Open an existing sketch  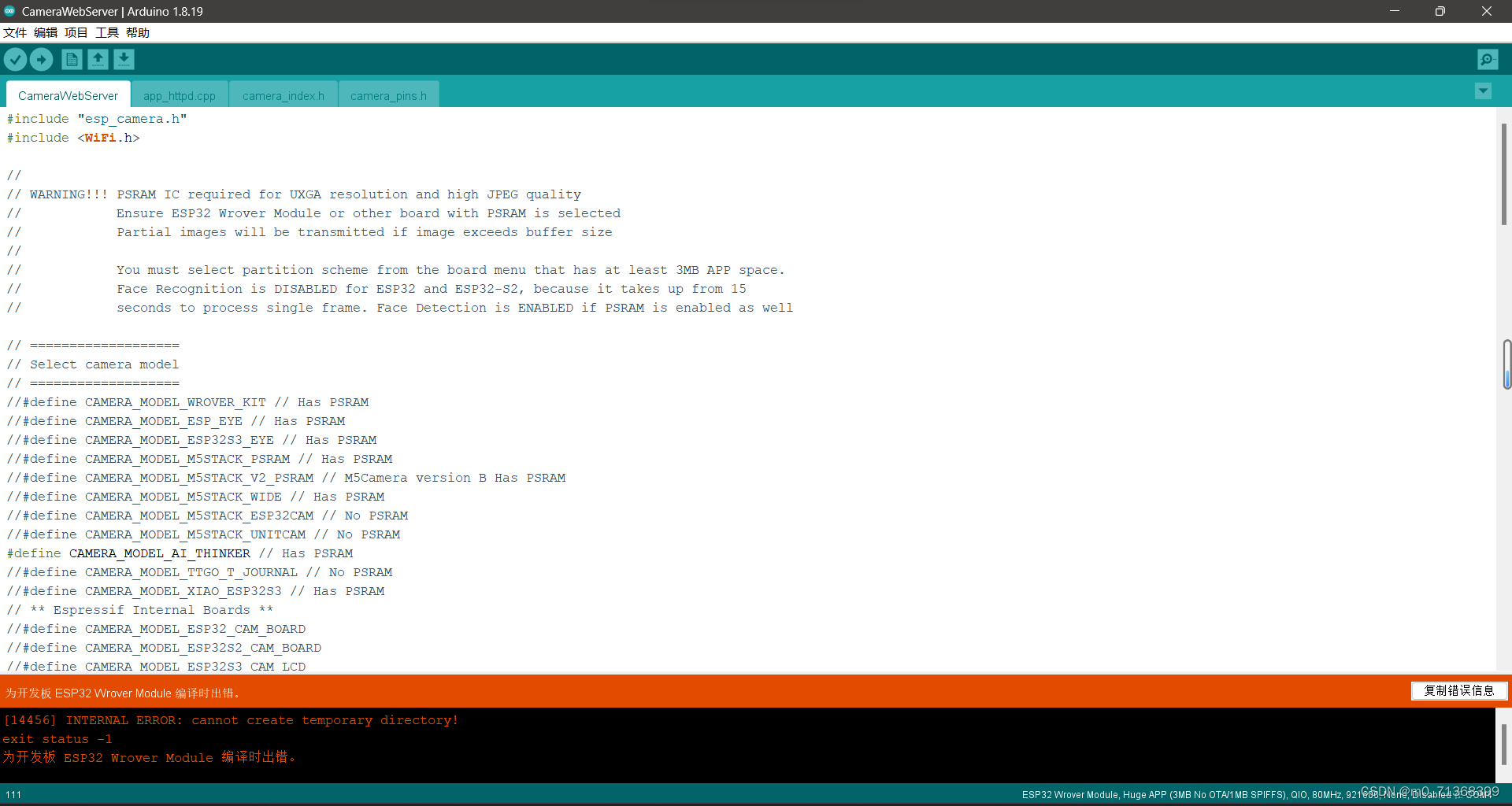98,59
